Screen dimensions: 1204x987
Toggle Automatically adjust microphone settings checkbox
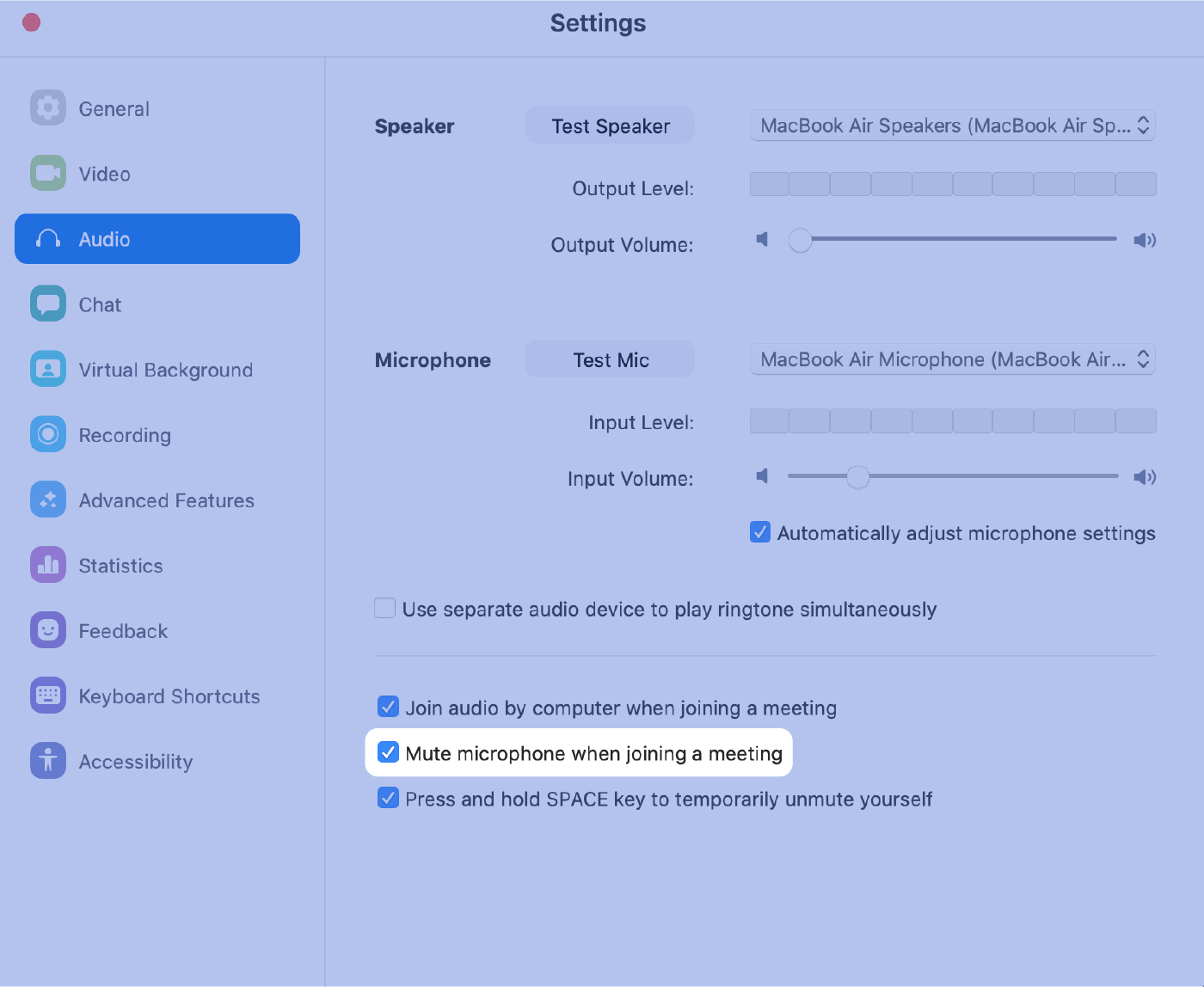pyautogui.click(x=760, y=532)
